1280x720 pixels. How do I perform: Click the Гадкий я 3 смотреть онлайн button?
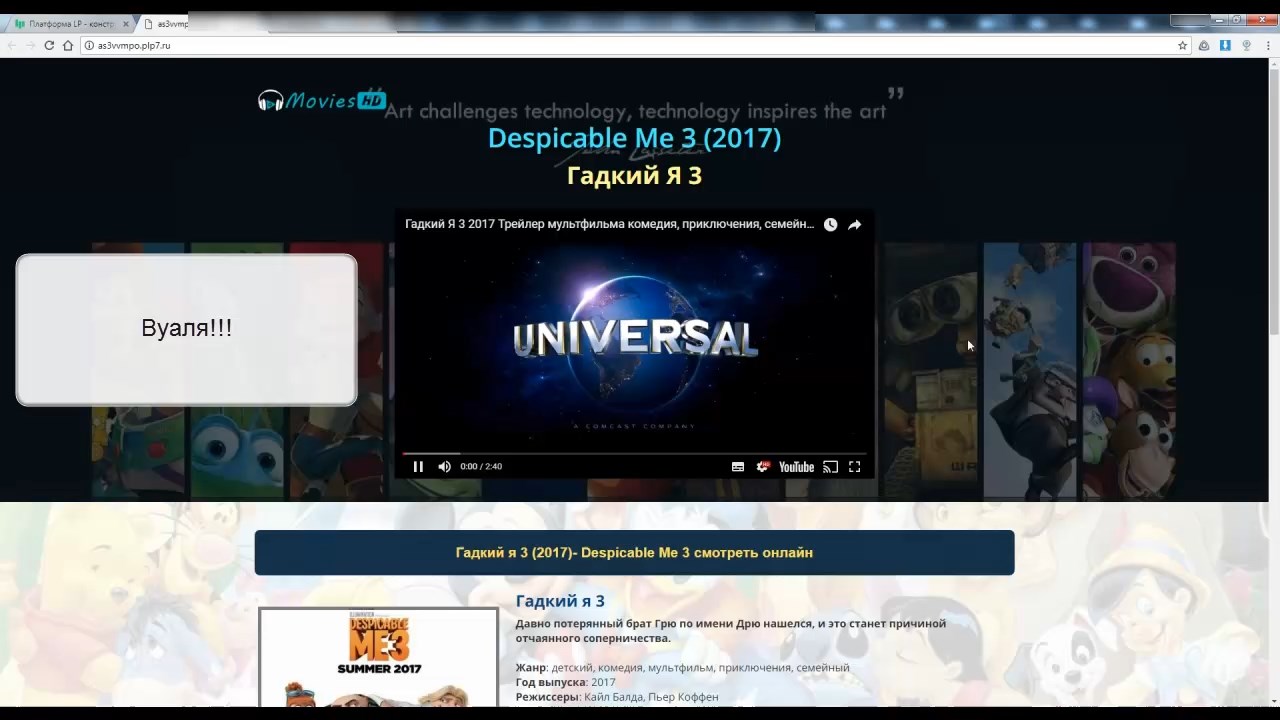point(634,553)
